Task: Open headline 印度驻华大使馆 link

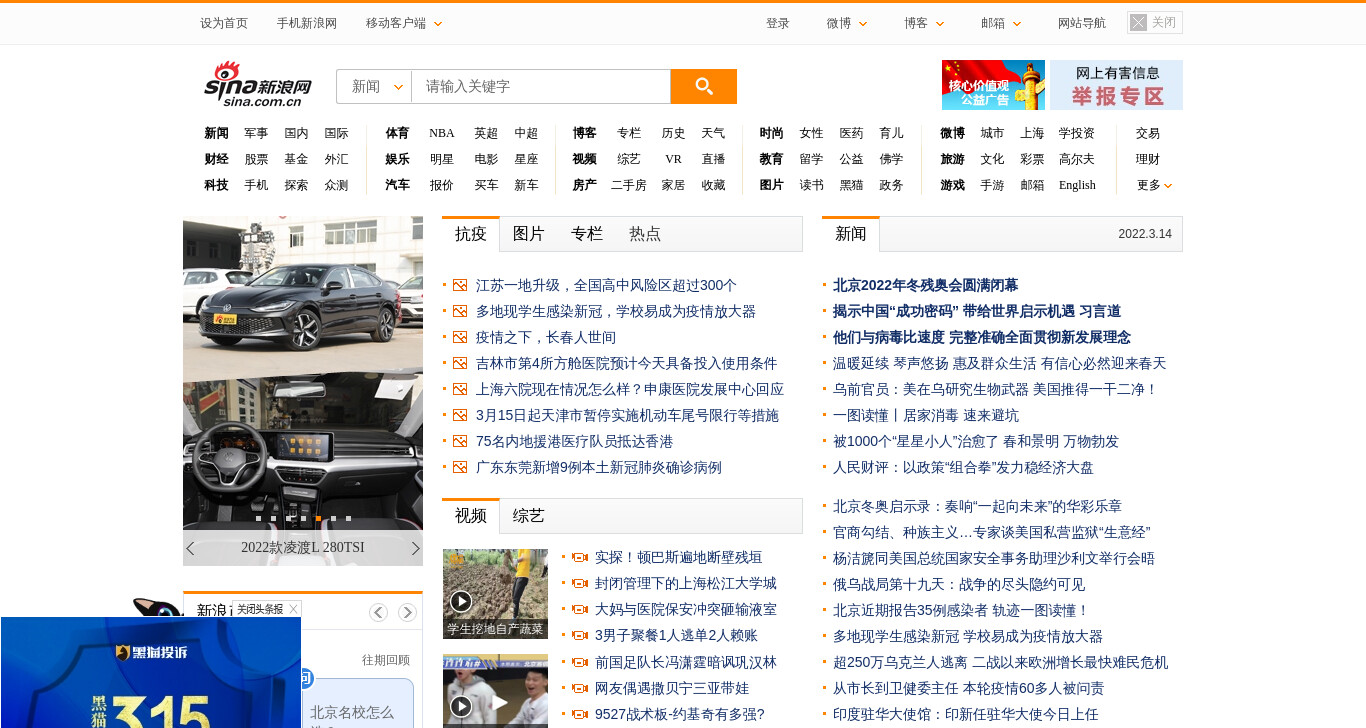Action: (x=965, y=715)
